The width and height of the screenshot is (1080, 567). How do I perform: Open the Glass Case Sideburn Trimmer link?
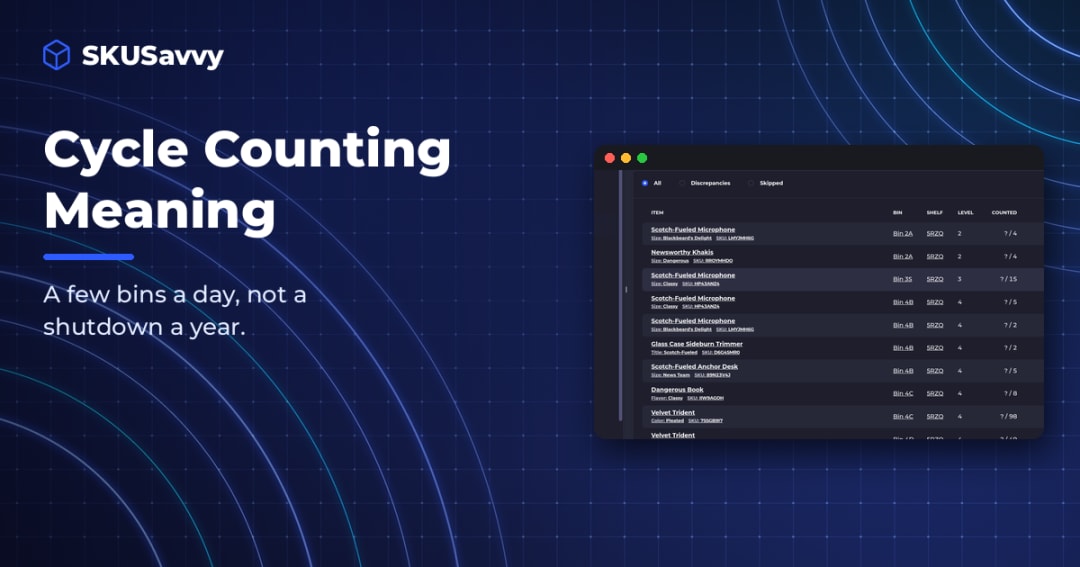coord(696,344)
